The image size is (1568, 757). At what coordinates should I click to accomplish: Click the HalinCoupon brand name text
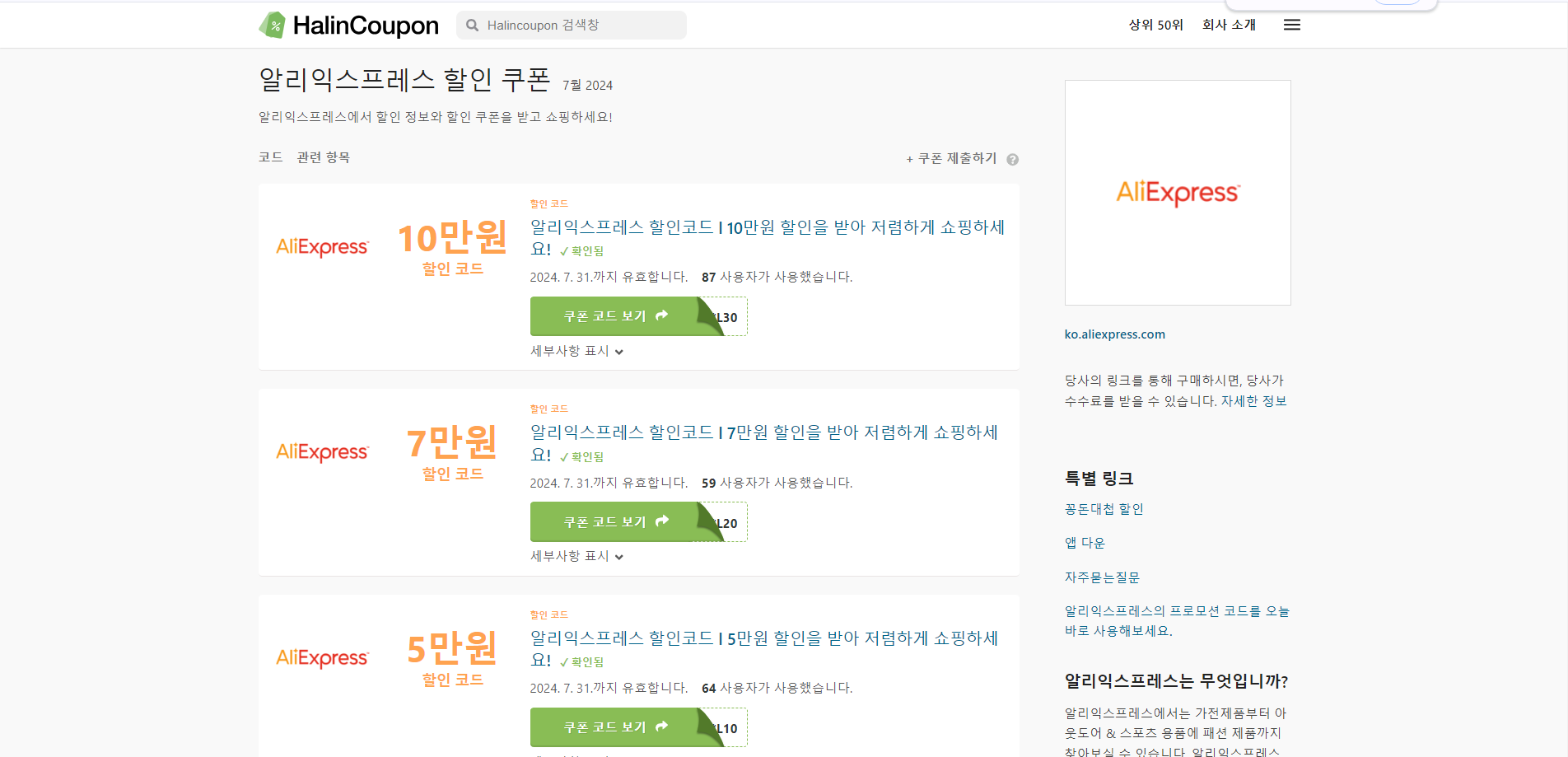coord(366,26)
